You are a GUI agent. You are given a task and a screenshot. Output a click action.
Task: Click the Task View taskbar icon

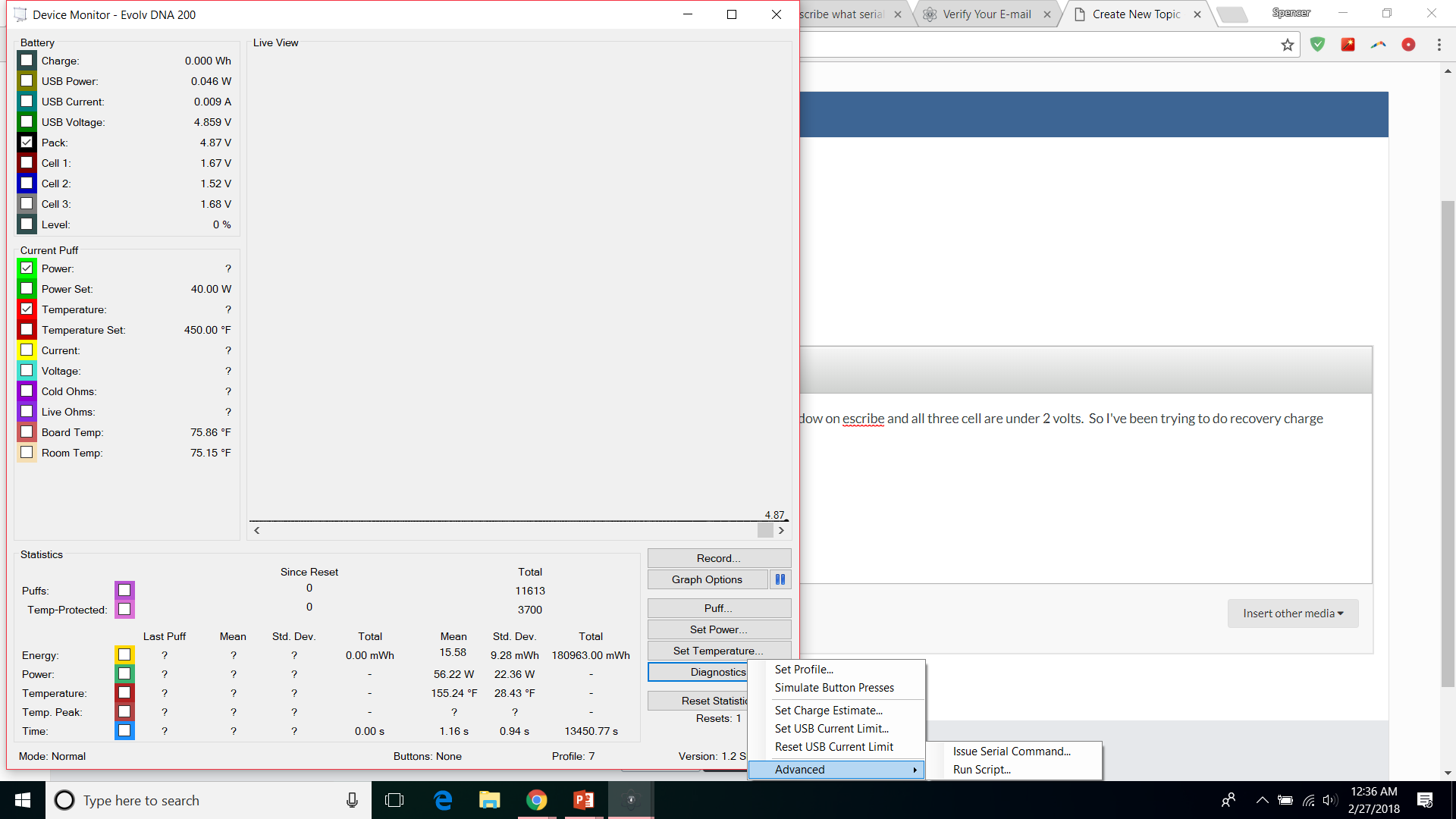click(x=394, y=800)
